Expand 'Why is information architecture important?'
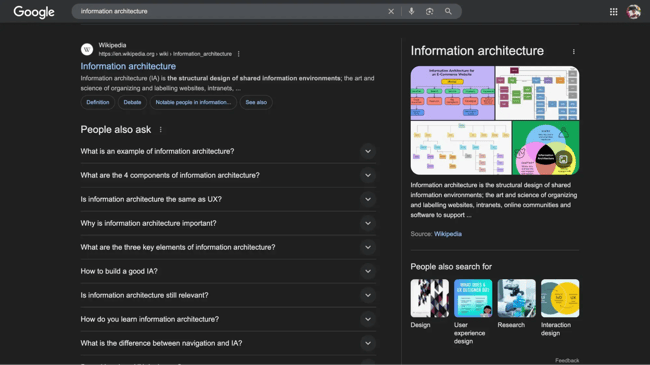The image size is (650, 365). click(228, 224)
